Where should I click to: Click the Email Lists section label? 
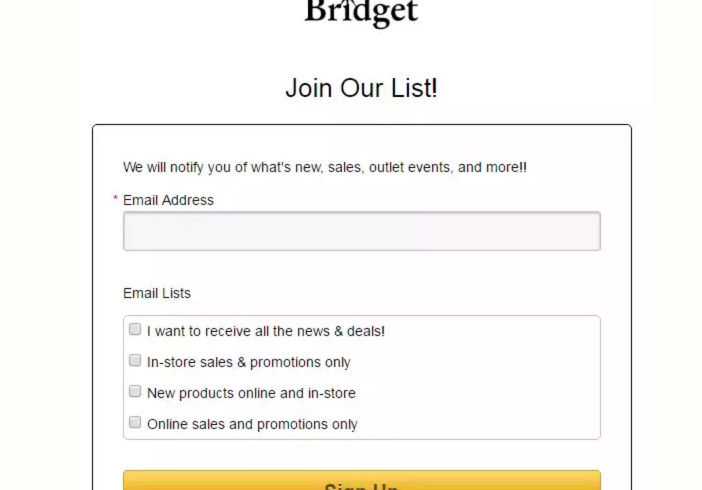157,293
